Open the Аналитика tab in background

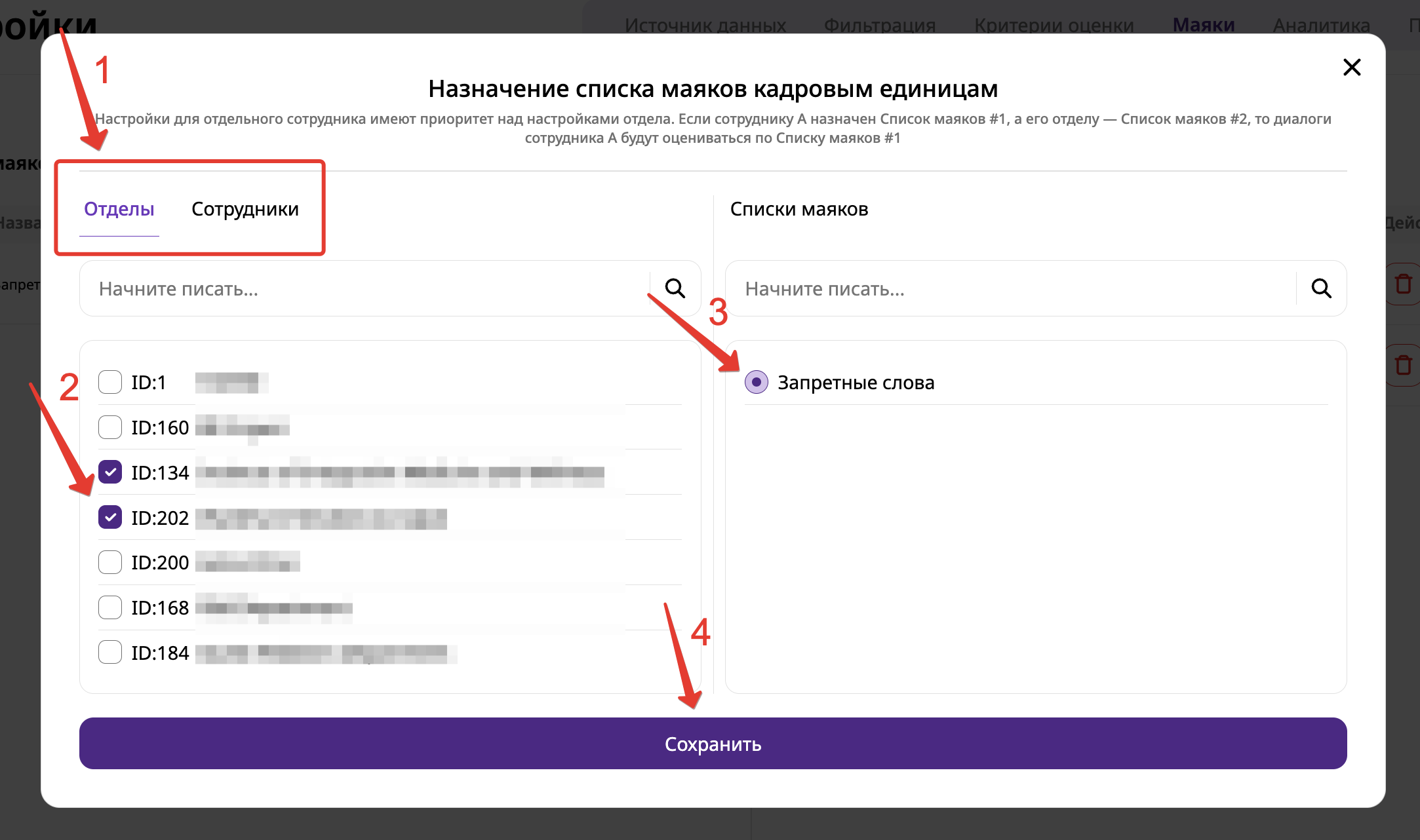tap(1321, 25)
